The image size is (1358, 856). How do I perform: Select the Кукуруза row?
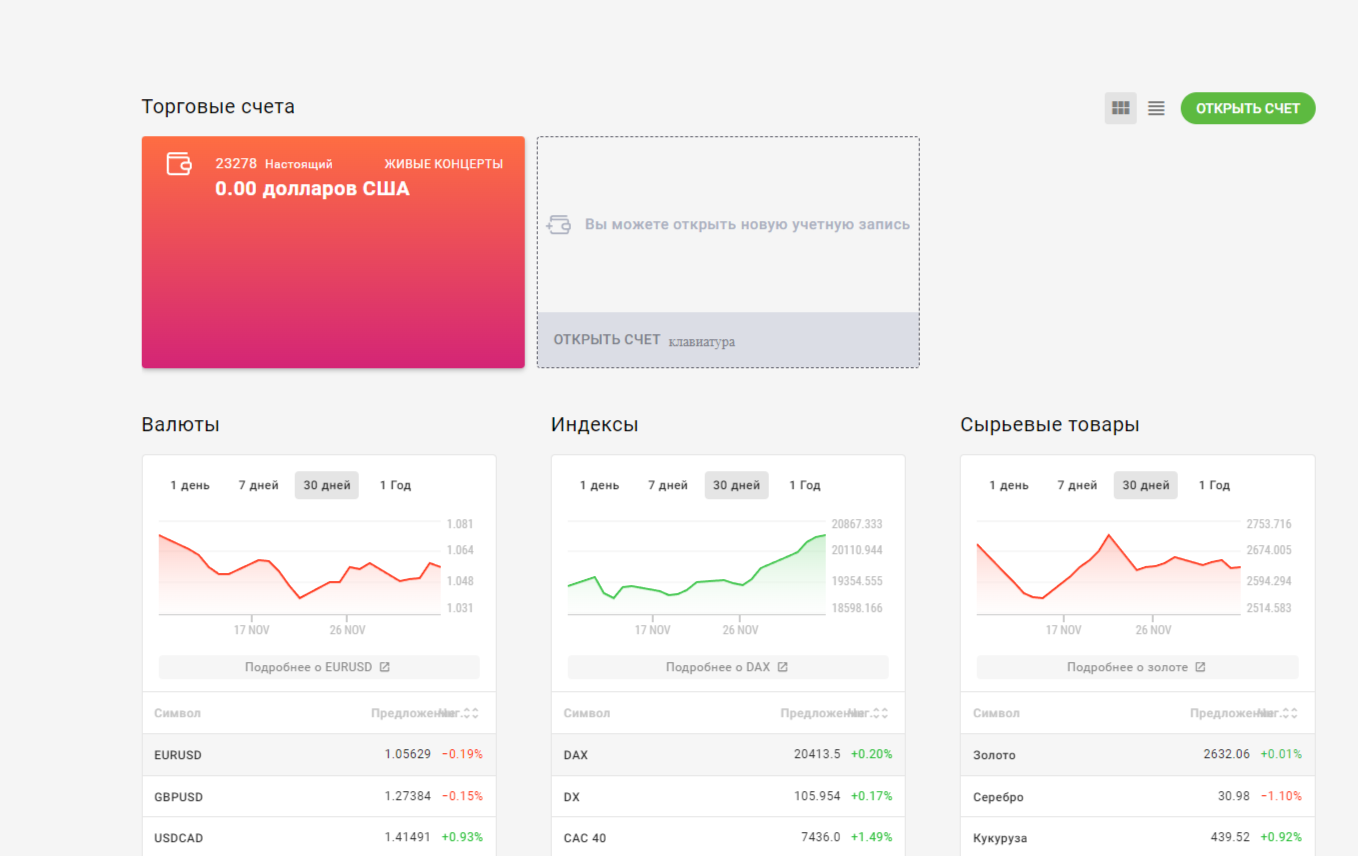pyautogui.click(x=1137, y=838)
